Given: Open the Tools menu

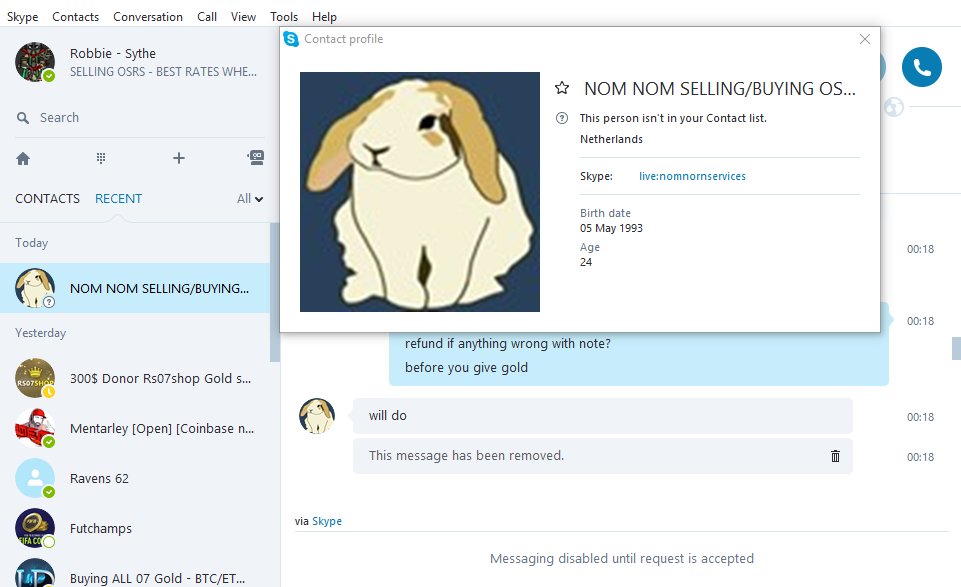Looking at the screenshot, I should click(x=284, y=17).
